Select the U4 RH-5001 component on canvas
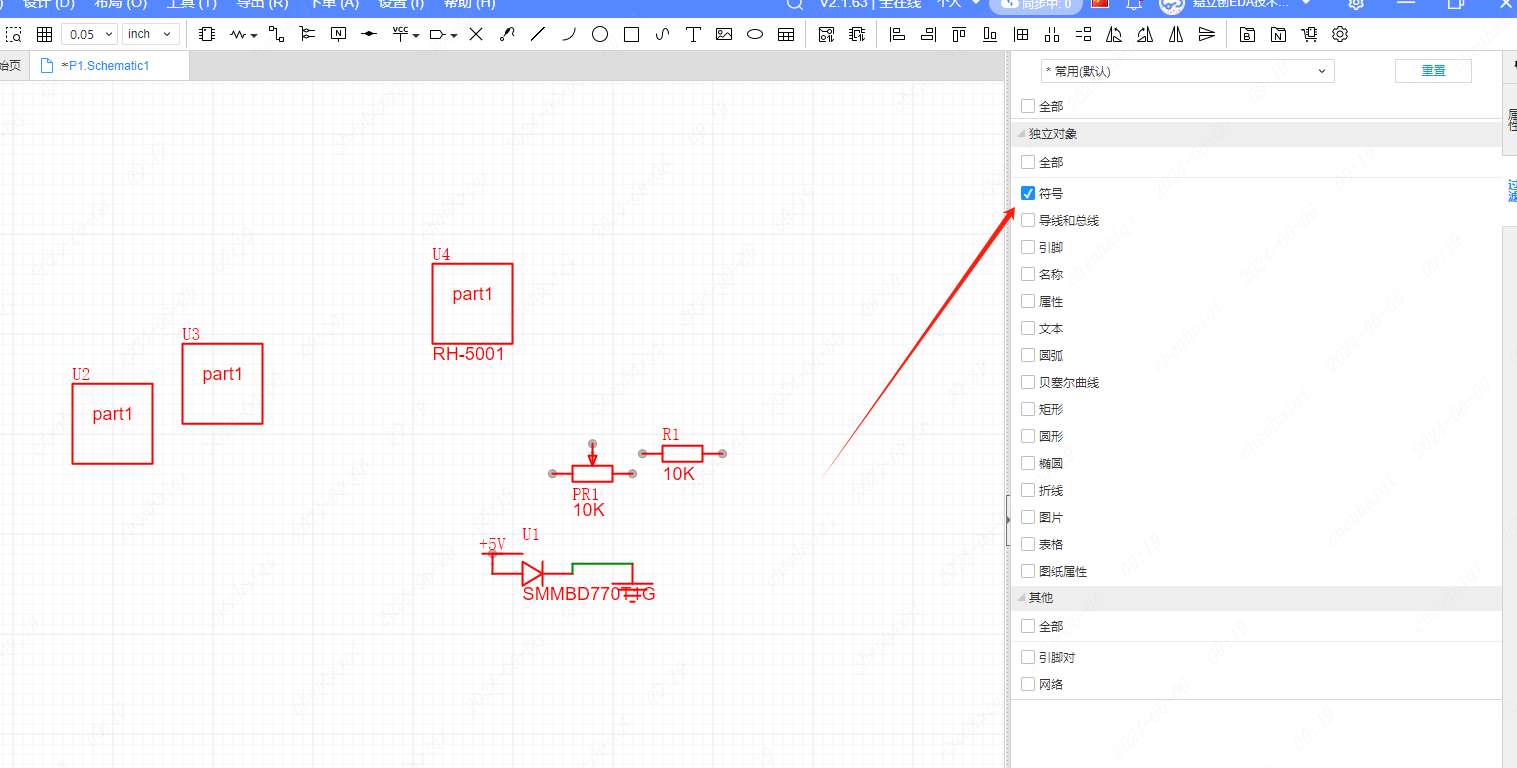This screenshot has width=1517, height=768. [x=472, y=303]
